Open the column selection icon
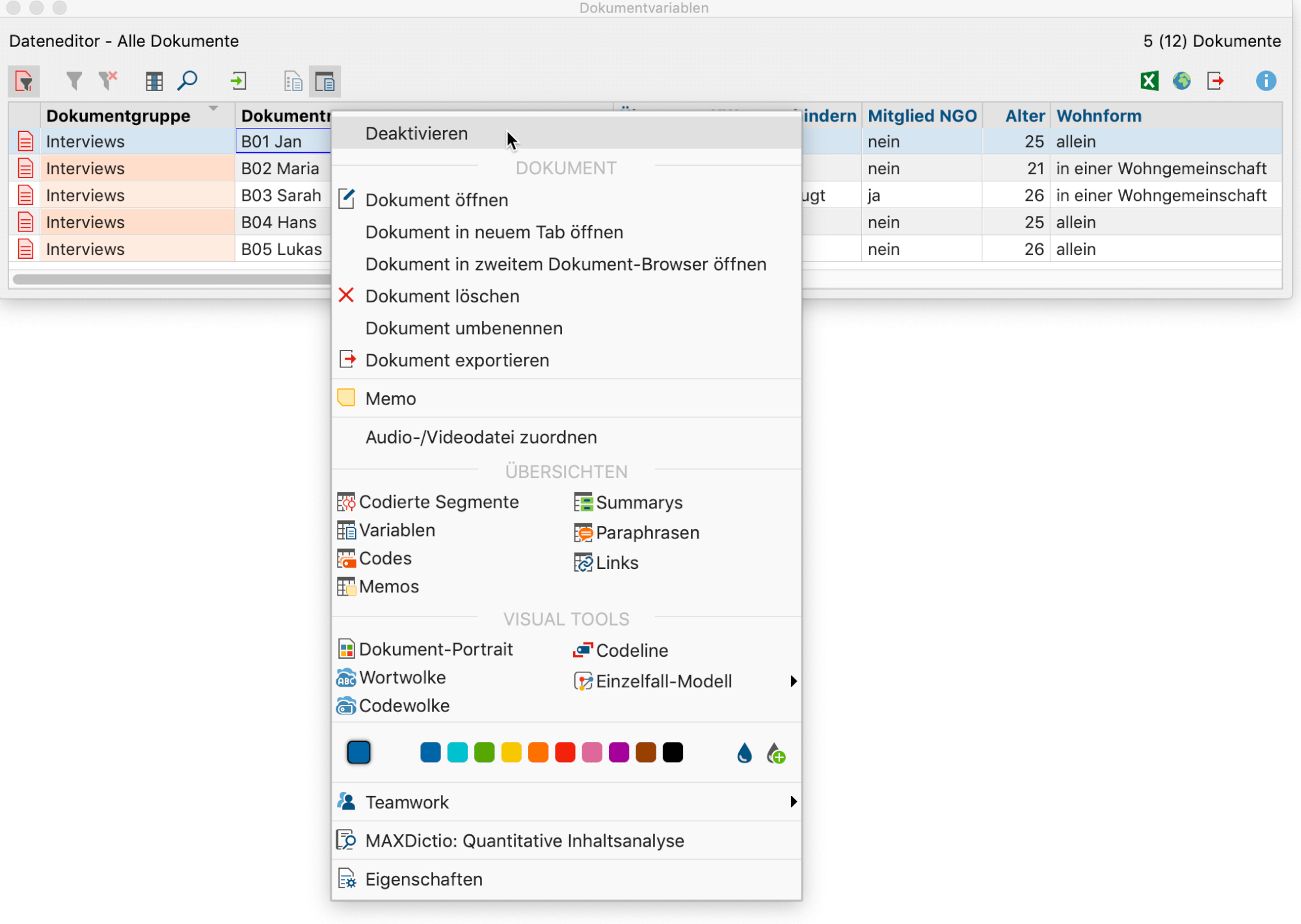Image resolution: width=1301 pixels, height=924 pixels. pos(154,81)
